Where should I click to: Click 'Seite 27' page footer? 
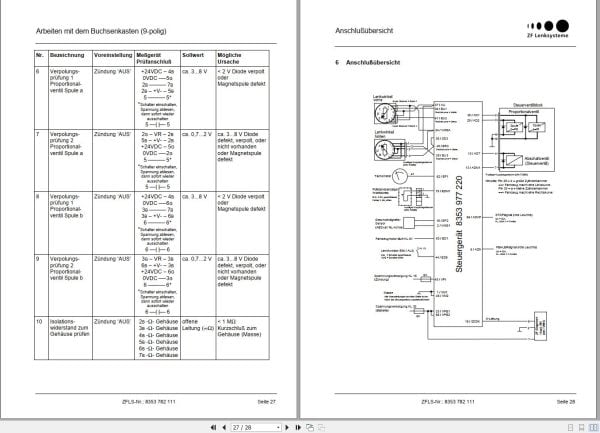(266, 402)
